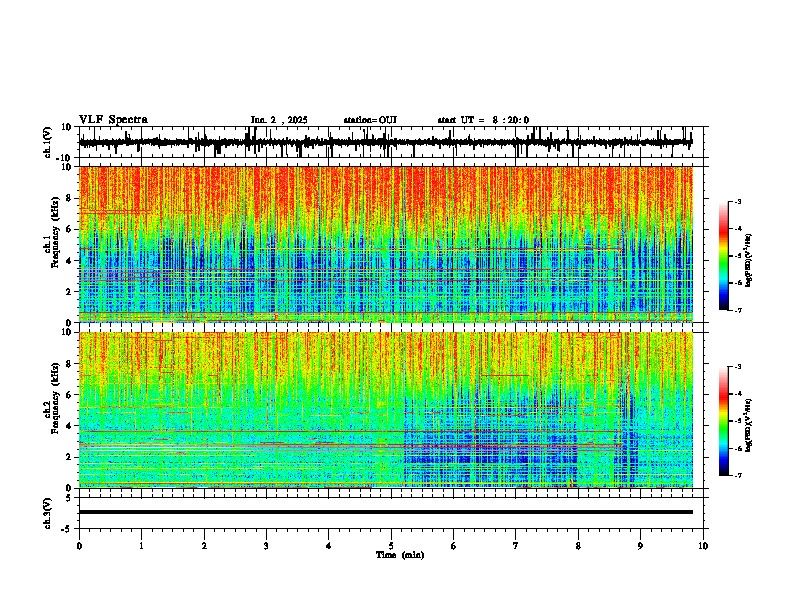Select the "start UT = 8 :20: 0" text
The width and height of the screenshot is (792, 612).
[483, 120]
